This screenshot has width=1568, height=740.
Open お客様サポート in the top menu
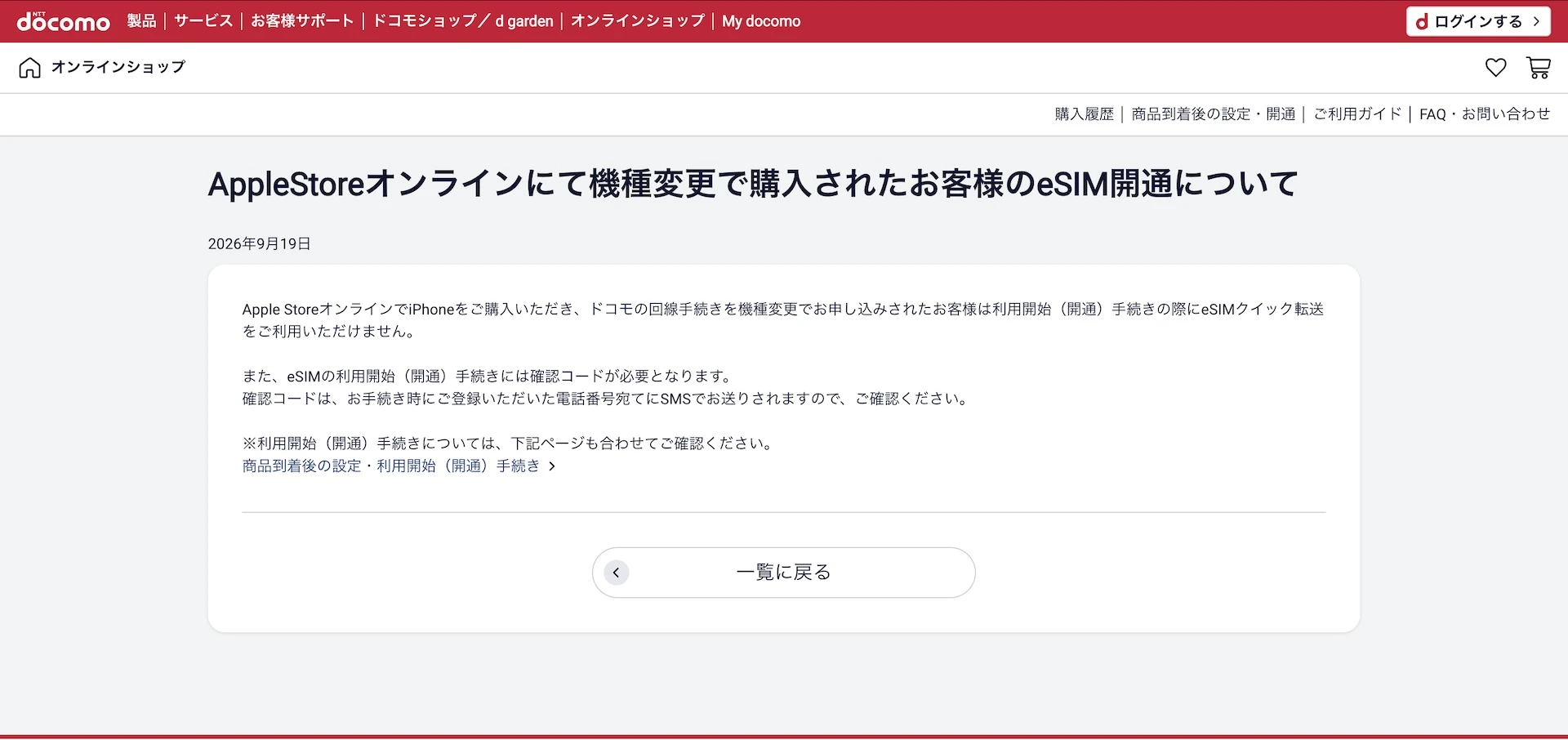(302, 21)
